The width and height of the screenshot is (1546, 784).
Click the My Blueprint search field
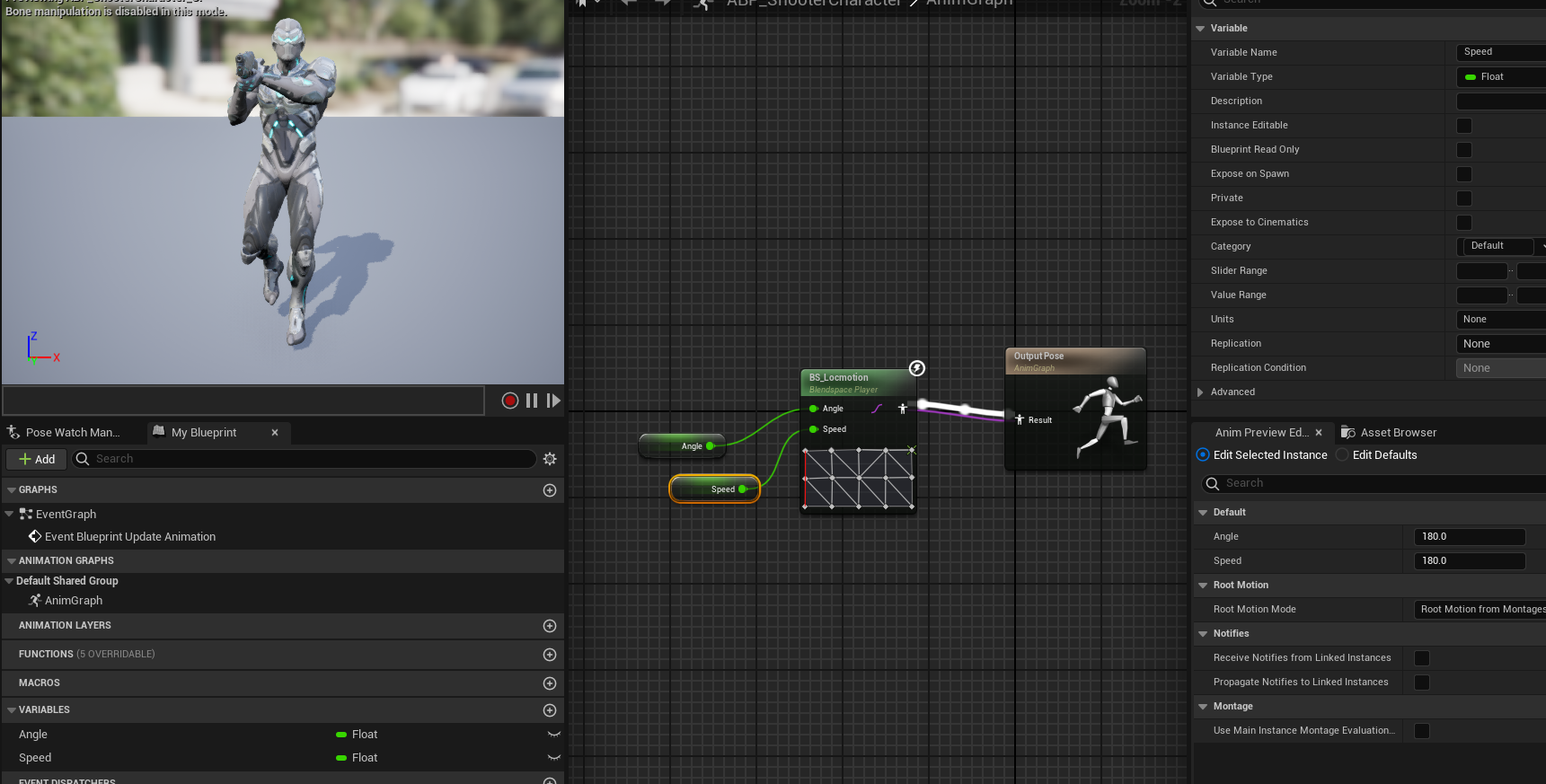(x=304, y=459)
